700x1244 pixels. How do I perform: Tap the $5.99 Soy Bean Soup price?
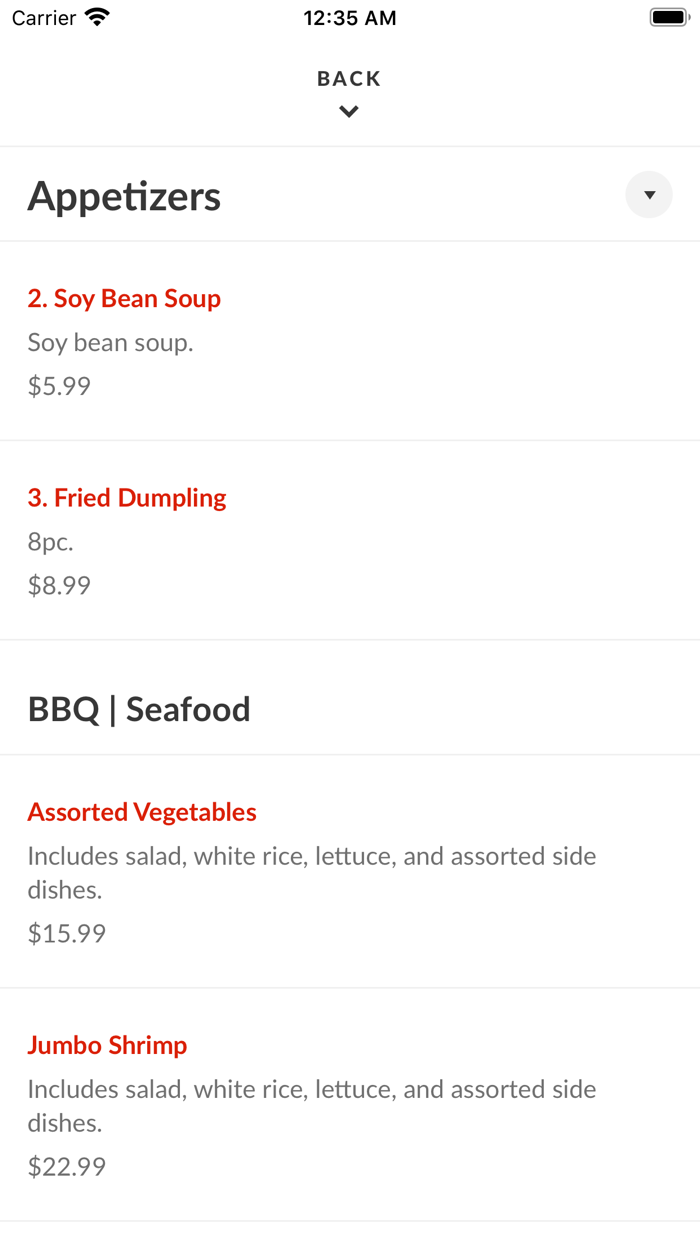[59, 386]
